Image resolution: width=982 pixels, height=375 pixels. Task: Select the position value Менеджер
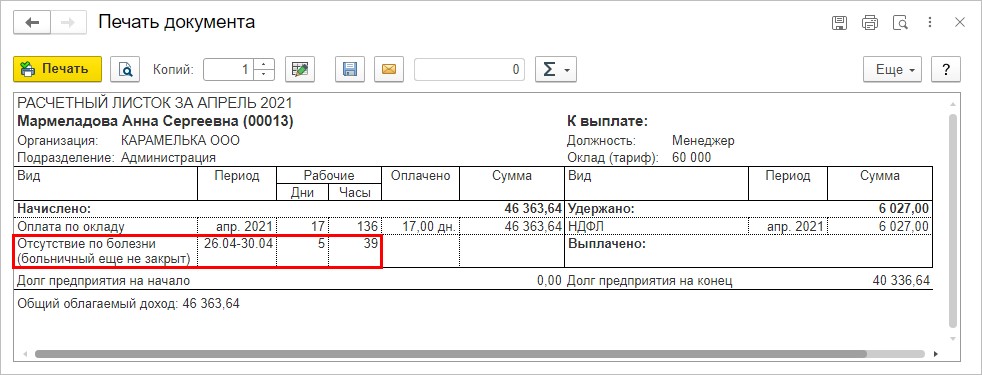(x=703, y=140)
